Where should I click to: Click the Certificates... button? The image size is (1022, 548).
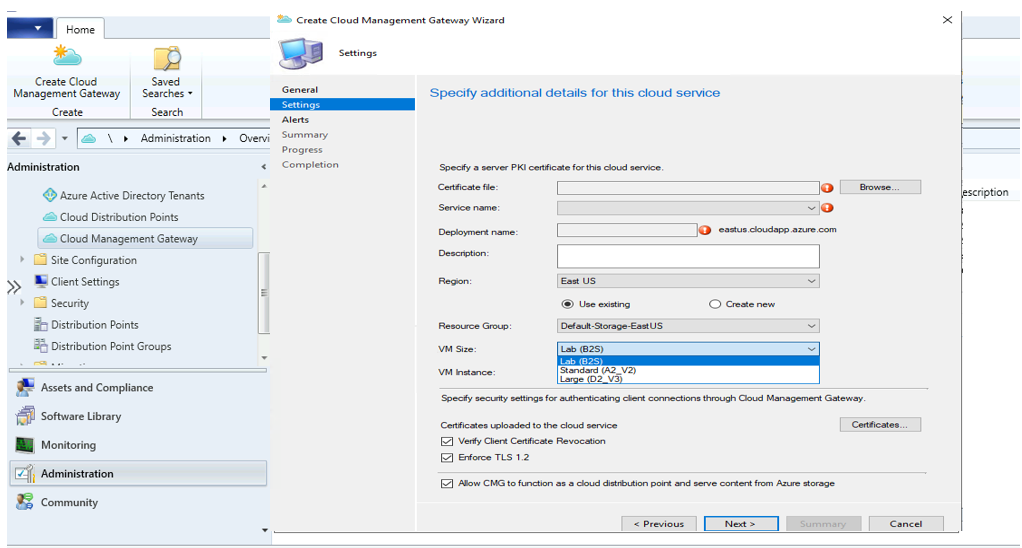[x=880, y=424]
